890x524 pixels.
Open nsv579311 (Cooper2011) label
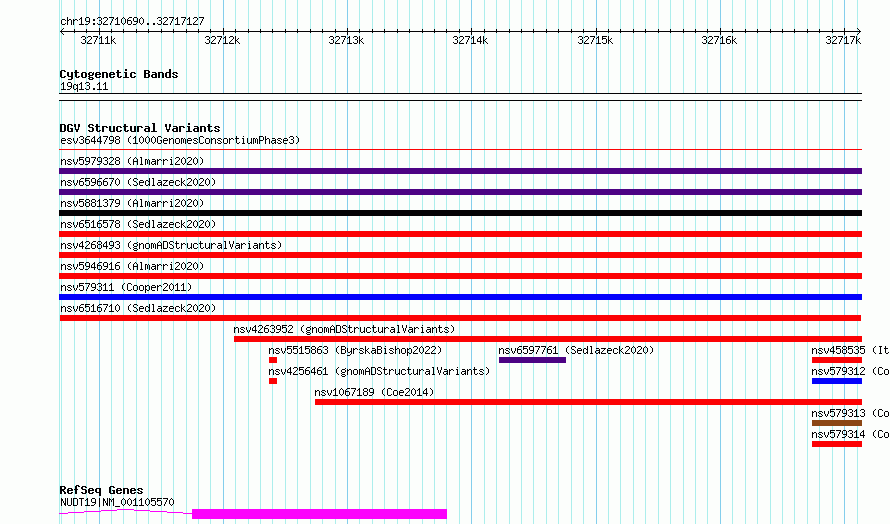[126, 287]
